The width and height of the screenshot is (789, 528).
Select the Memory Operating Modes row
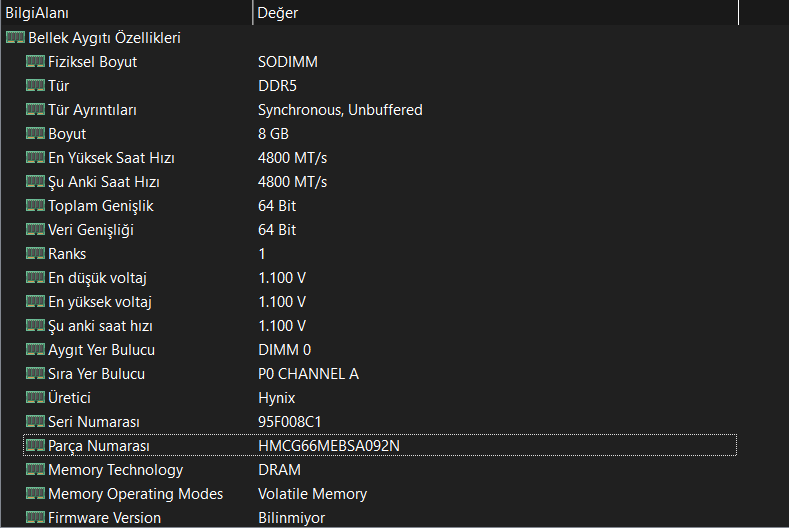coord(135,494)
